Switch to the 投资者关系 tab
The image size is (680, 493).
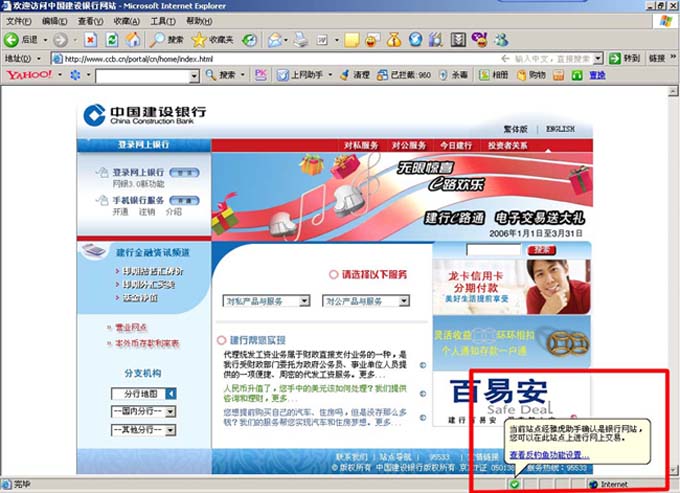coord(508,146)
